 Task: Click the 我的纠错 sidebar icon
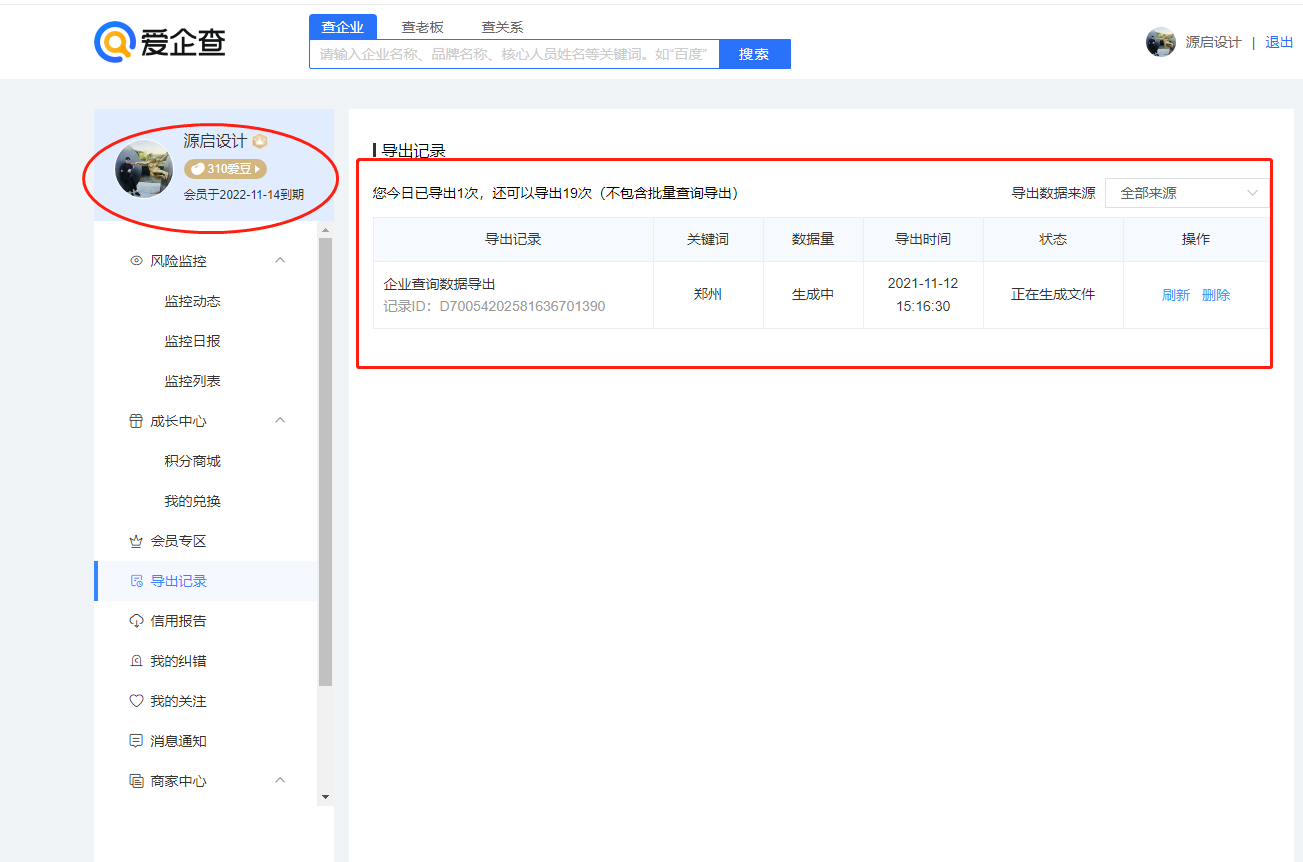tap(137, 661)
